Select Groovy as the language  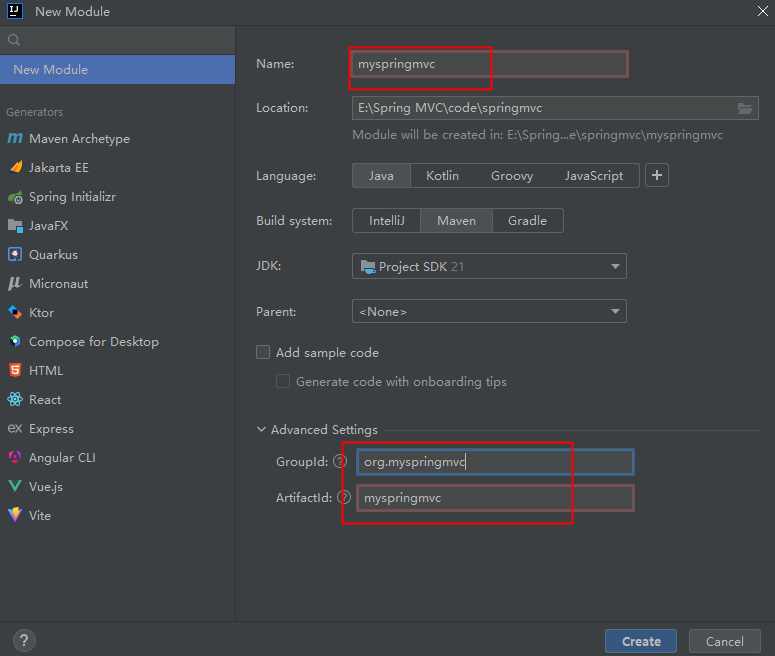pyautogui.click(x=512, y=175)
